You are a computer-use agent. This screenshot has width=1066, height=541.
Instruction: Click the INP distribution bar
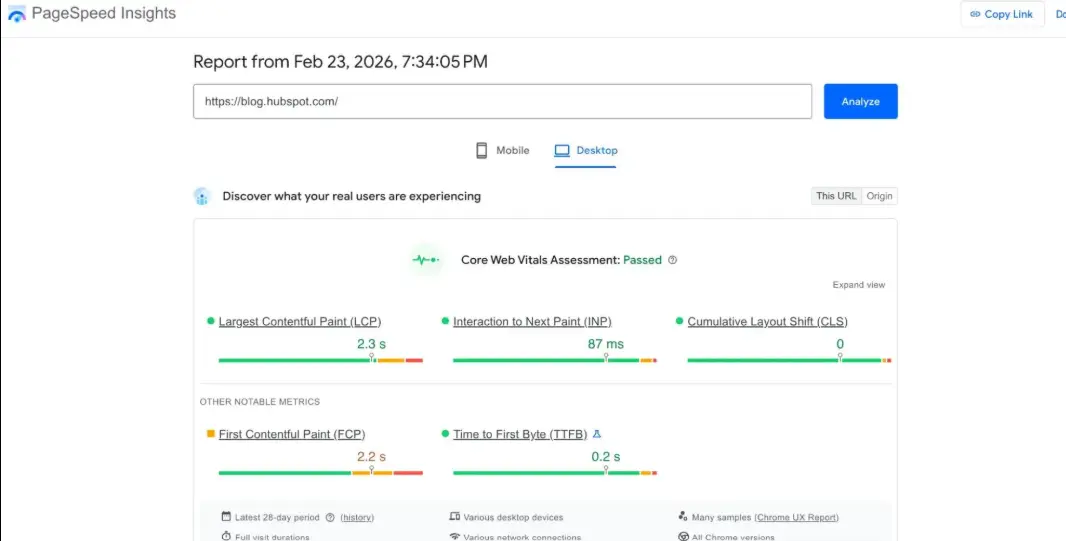[555, 360]
